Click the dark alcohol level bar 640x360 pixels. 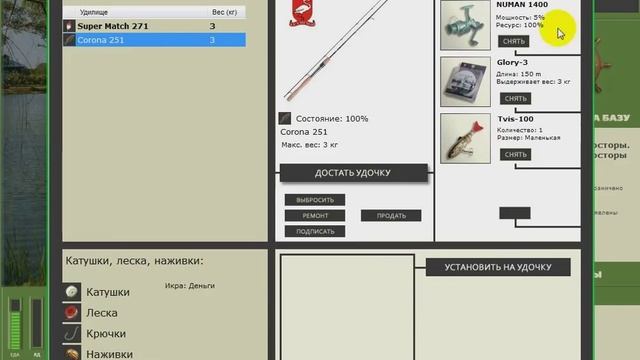(37, 324)
